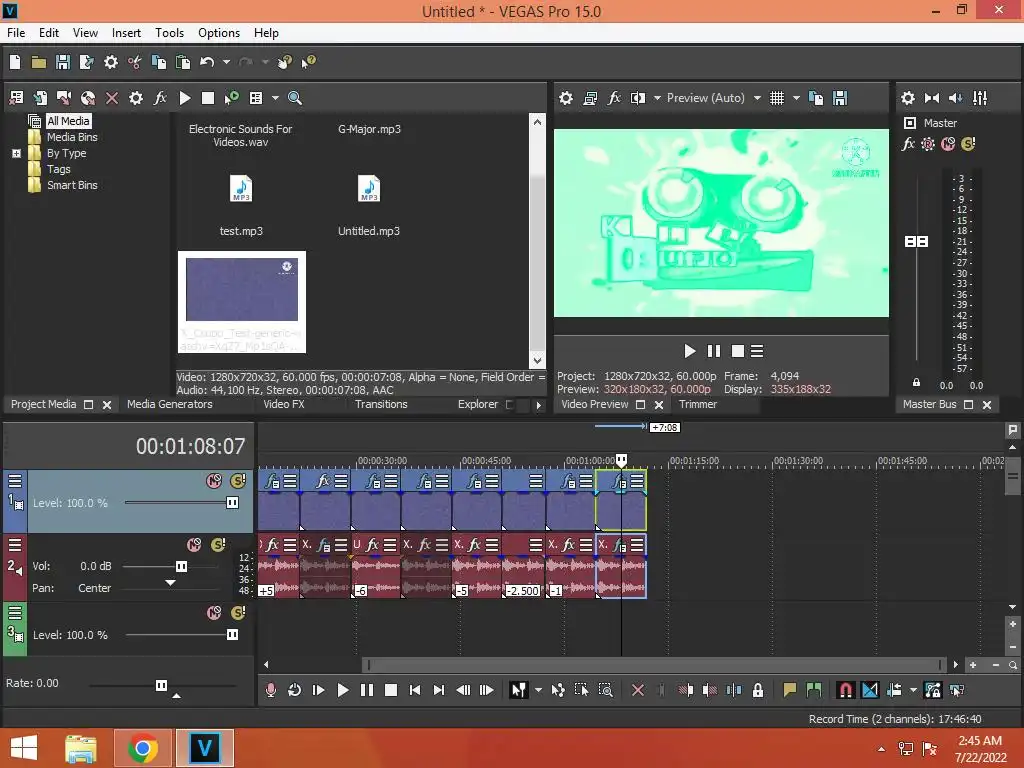Open Preview (Auto) quality dropdown
The height and width of the screenshot is (768, 1024).
pyautogui.click(x=757, y=98)
